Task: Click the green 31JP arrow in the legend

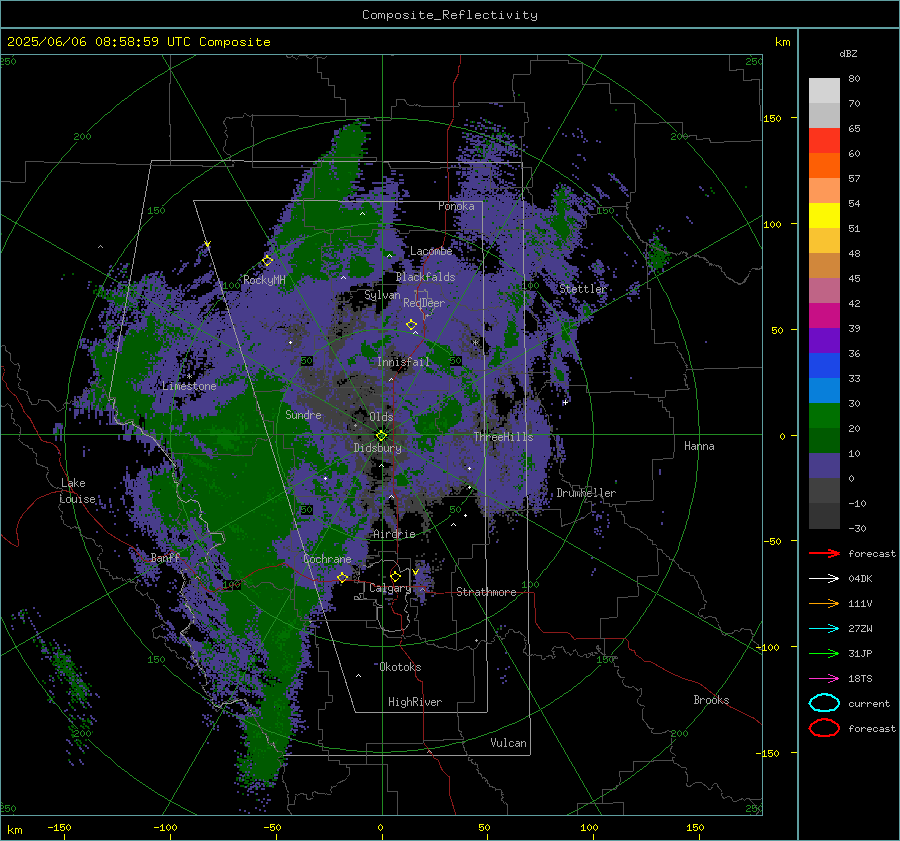Action: pyautogui.click(x=824, y=653)
